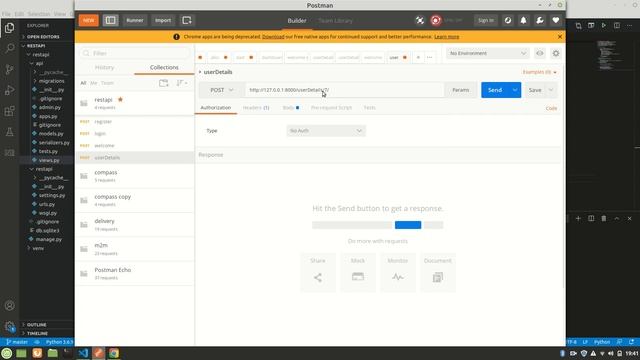The image size is (640, 360).
Task: Open the Postman notifications bell
Action: click(524, 20)
